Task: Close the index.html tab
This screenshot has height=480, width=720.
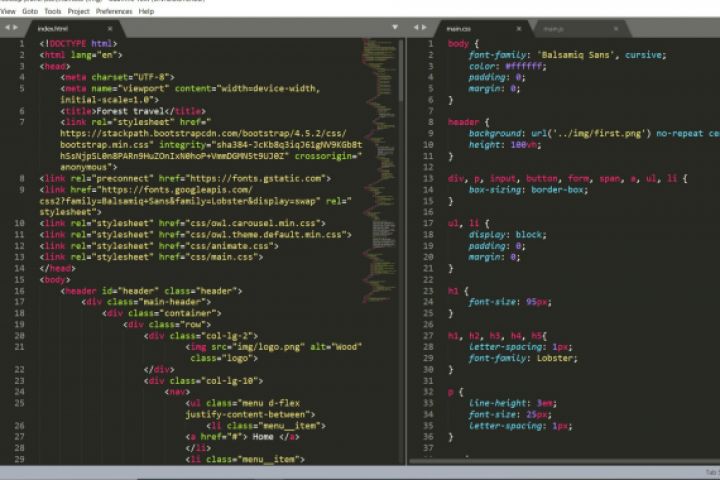Action: tap(110, 28)
